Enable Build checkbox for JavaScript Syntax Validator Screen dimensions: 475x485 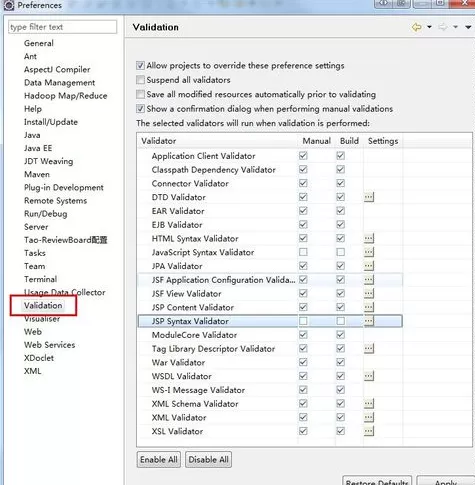pyautogui.click(x=340, y=252)
